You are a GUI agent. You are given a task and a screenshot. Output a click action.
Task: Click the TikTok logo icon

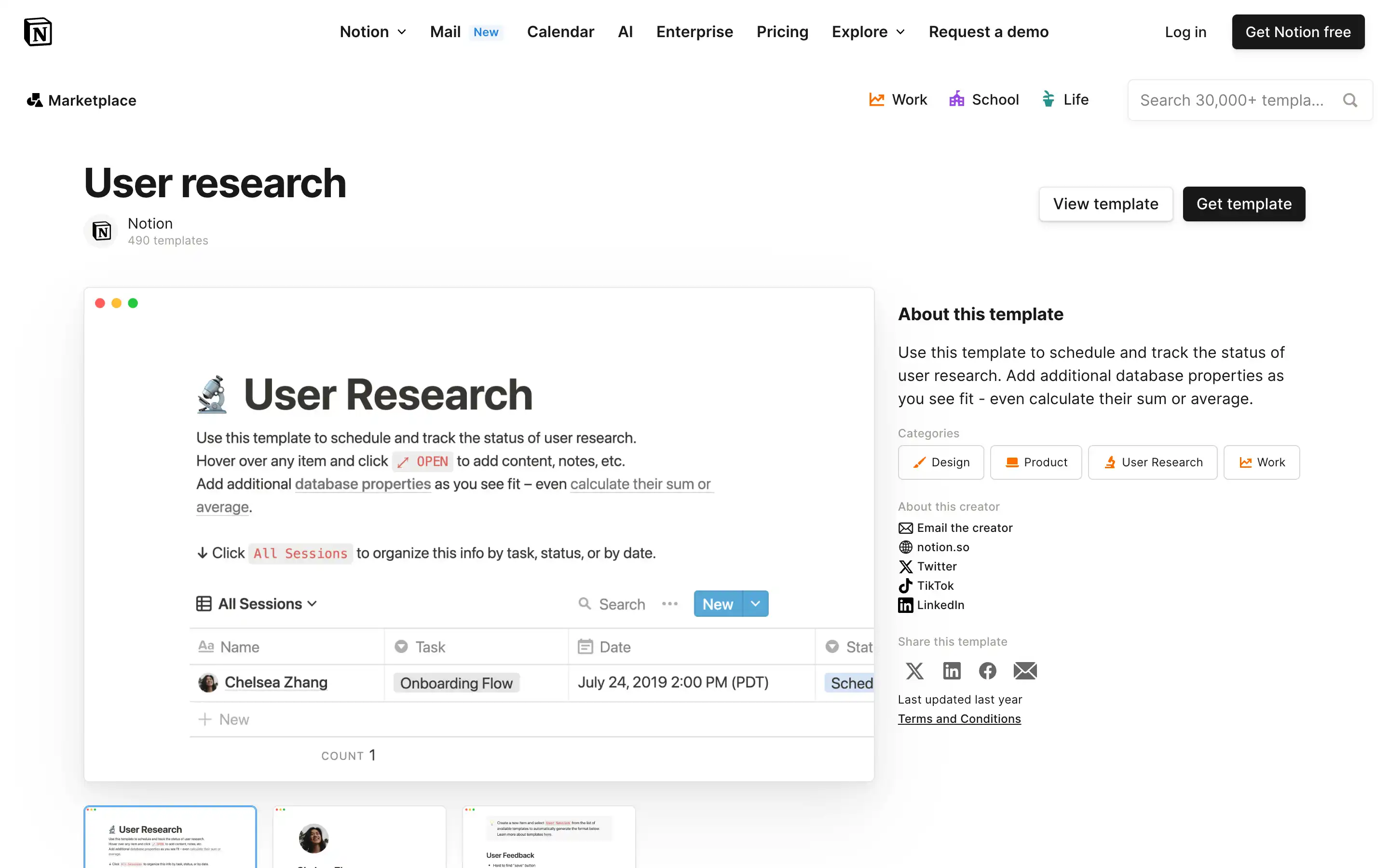[x=905, y=585]
